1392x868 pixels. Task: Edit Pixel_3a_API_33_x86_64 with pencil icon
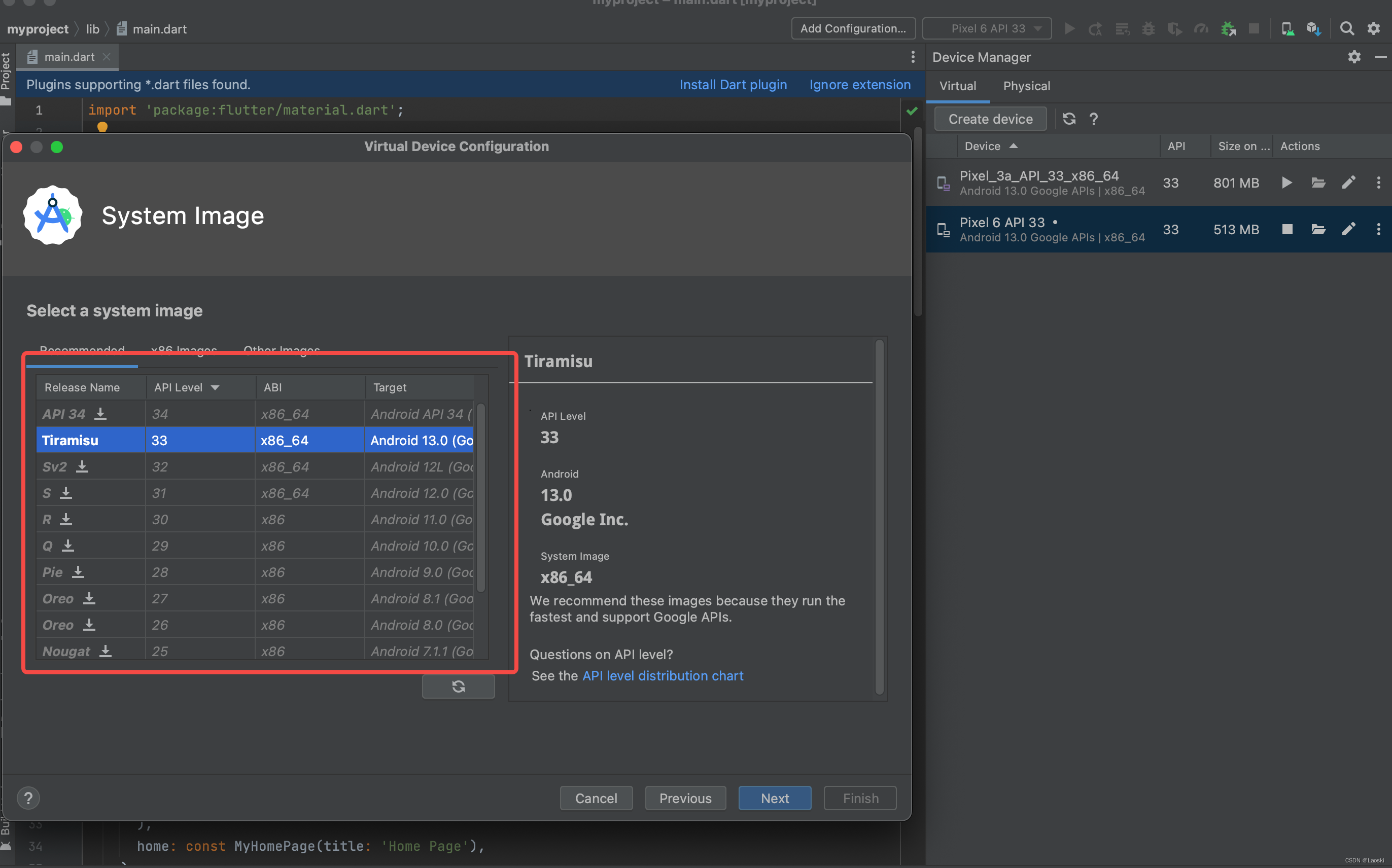(x=1348, y=183)
